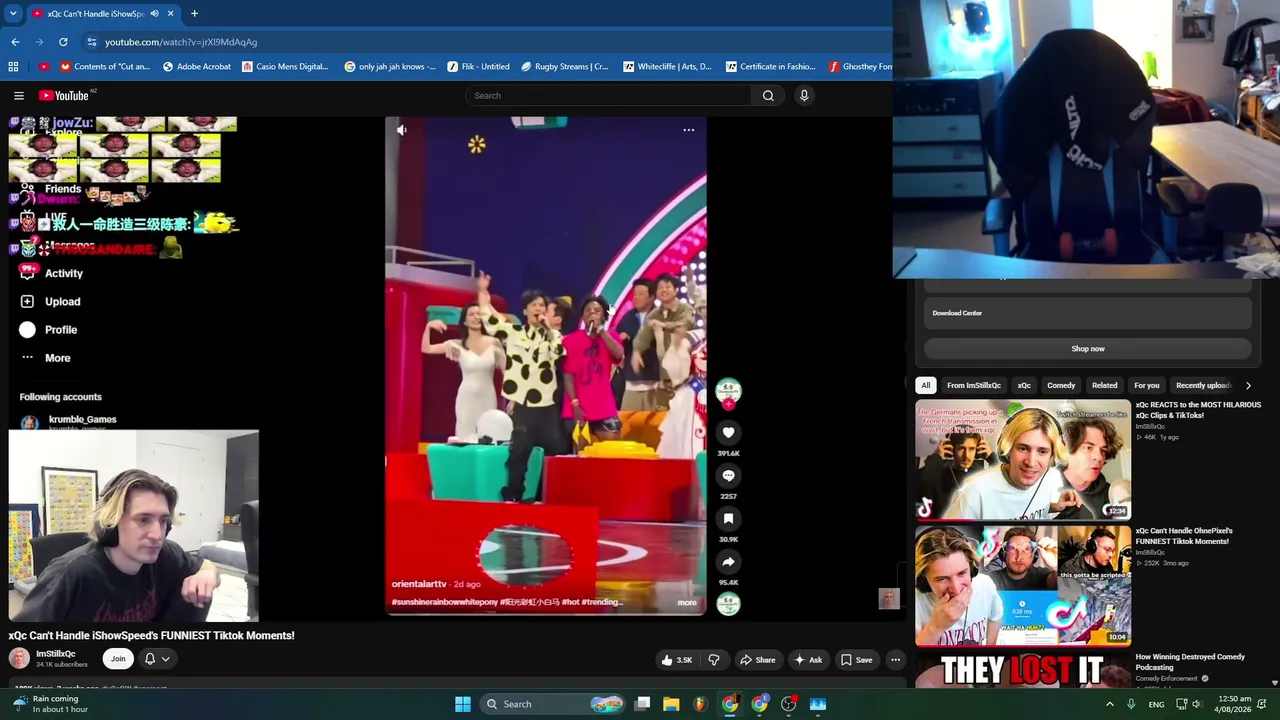Click the YouTube search magnifier button
Viewport: 1280px width, 720px height.
768,95
